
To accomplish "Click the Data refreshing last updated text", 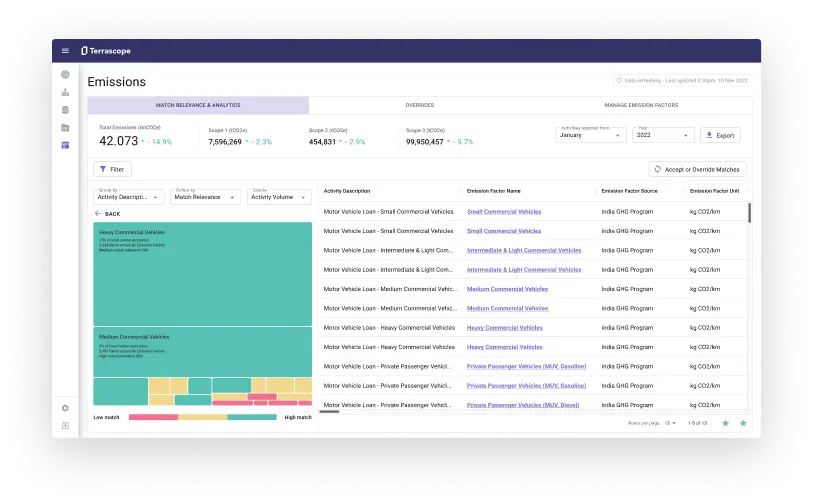I will pos(686,80).
